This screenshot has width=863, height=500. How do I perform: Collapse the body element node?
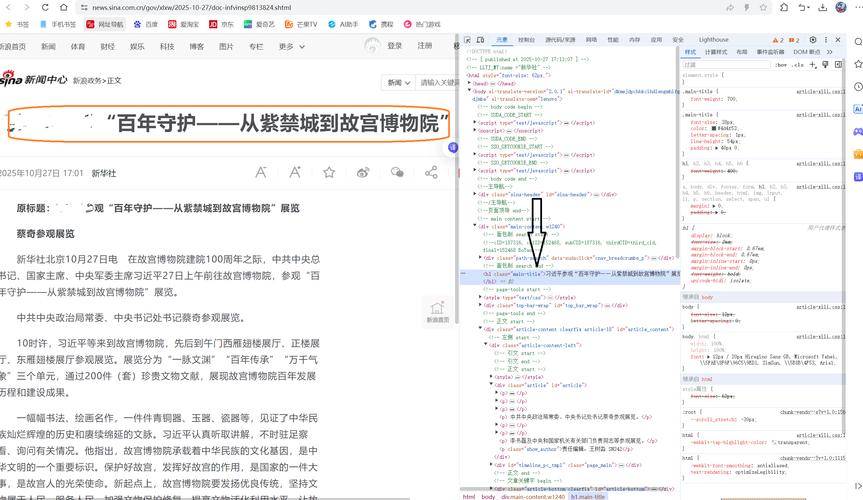coord(469,91)
